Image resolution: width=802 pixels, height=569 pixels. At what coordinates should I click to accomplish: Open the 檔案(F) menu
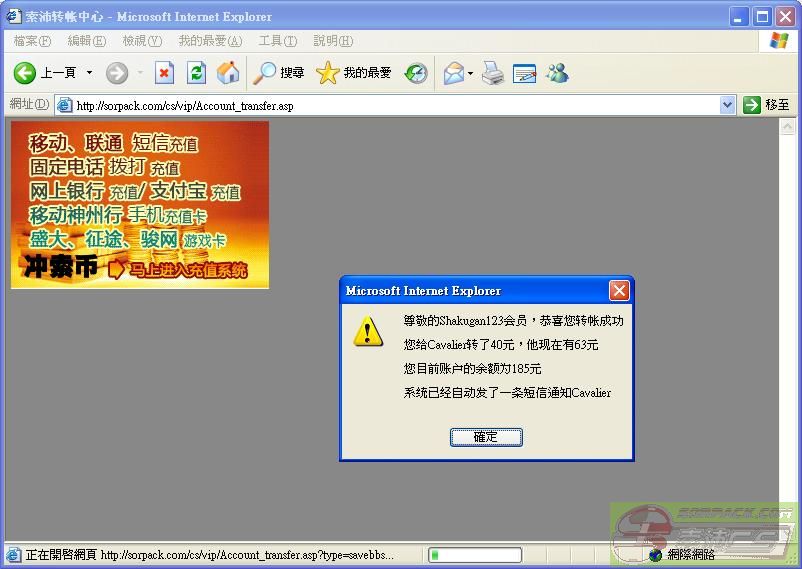[x=32, y=41]
